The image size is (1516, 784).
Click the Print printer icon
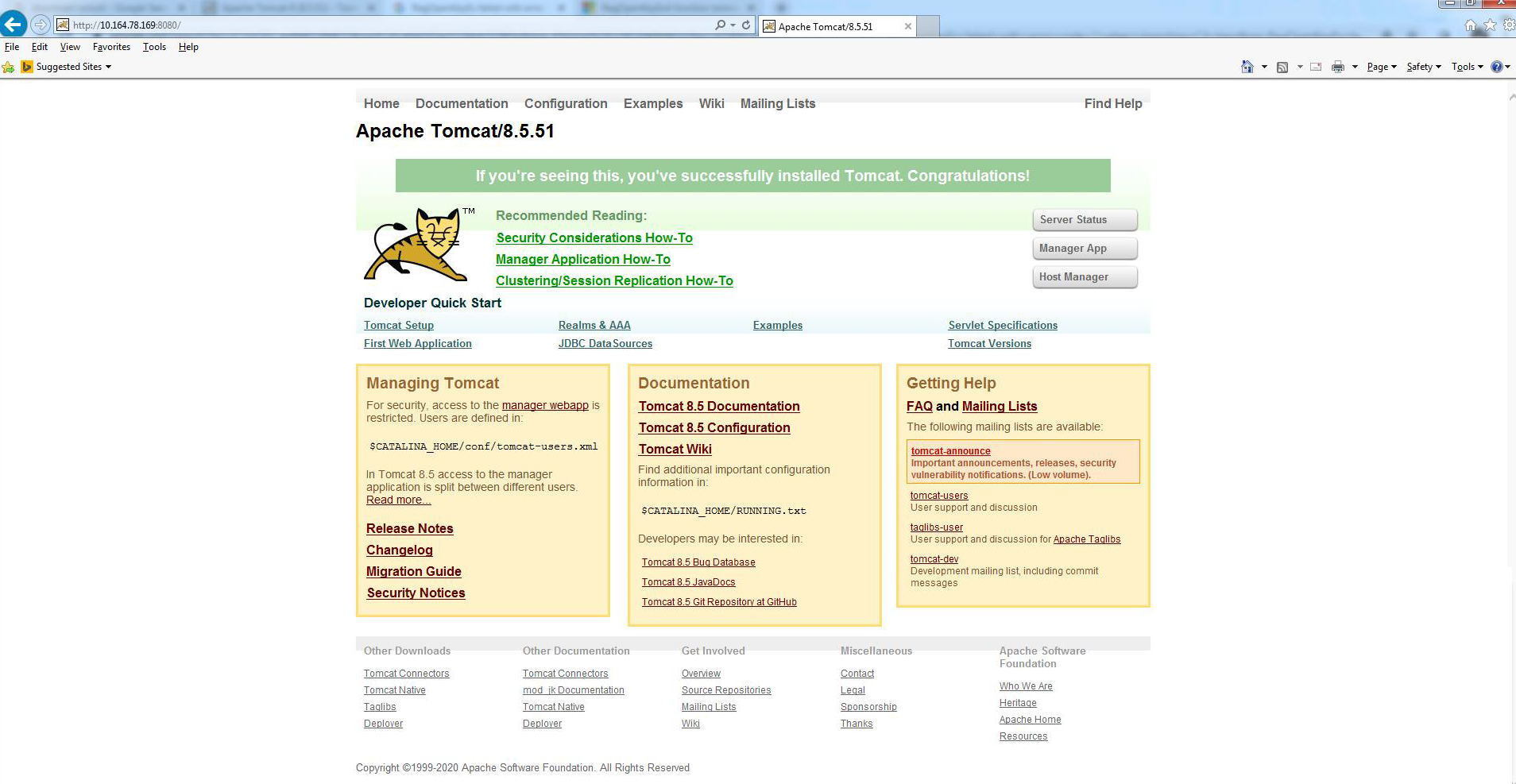click(x=1338, y=67)
